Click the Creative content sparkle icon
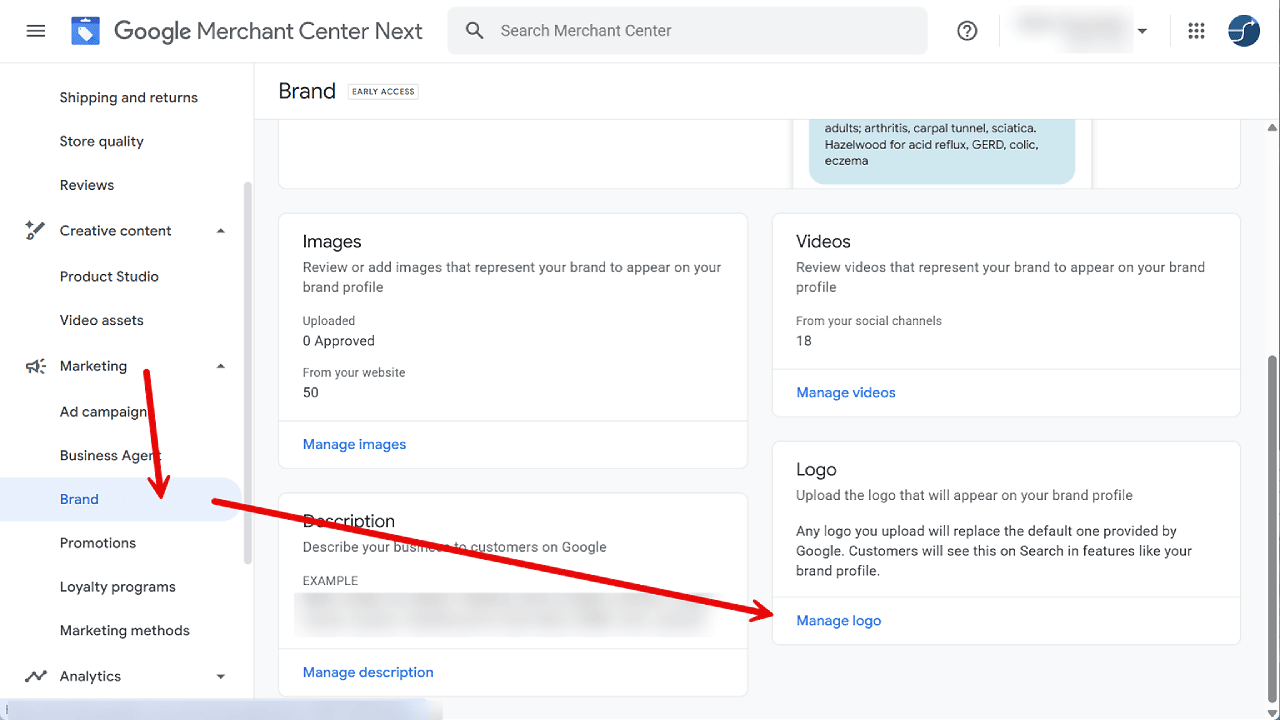Viewport: 1280px width, 720px height. (36, 231)
